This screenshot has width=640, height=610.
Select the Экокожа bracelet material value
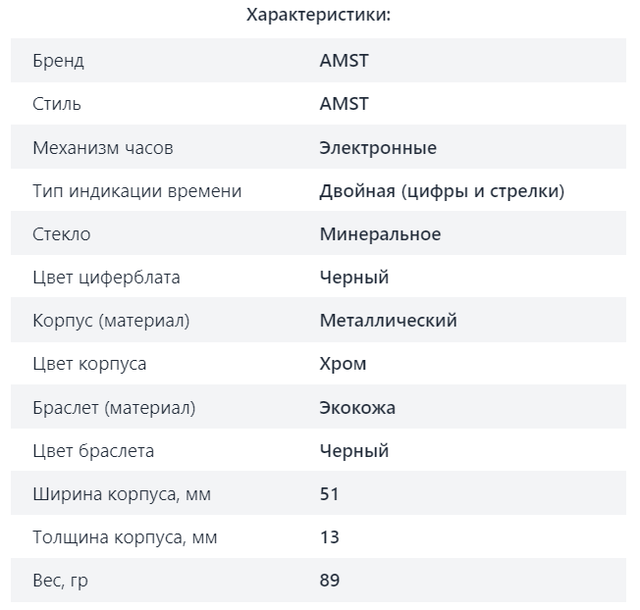(357, 407)
